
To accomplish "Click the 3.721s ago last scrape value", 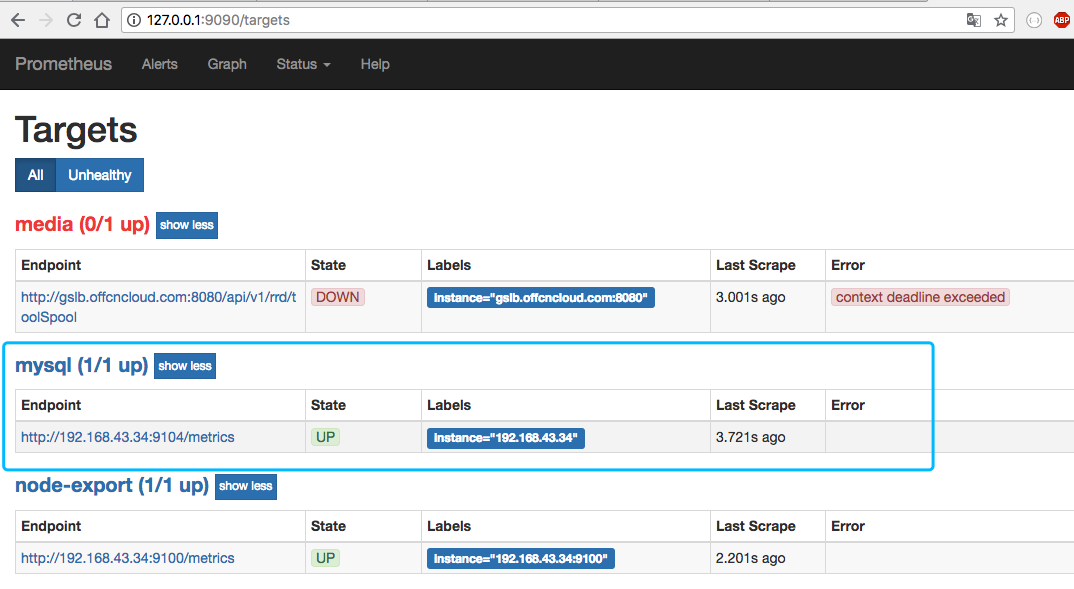I will (750, 437).
